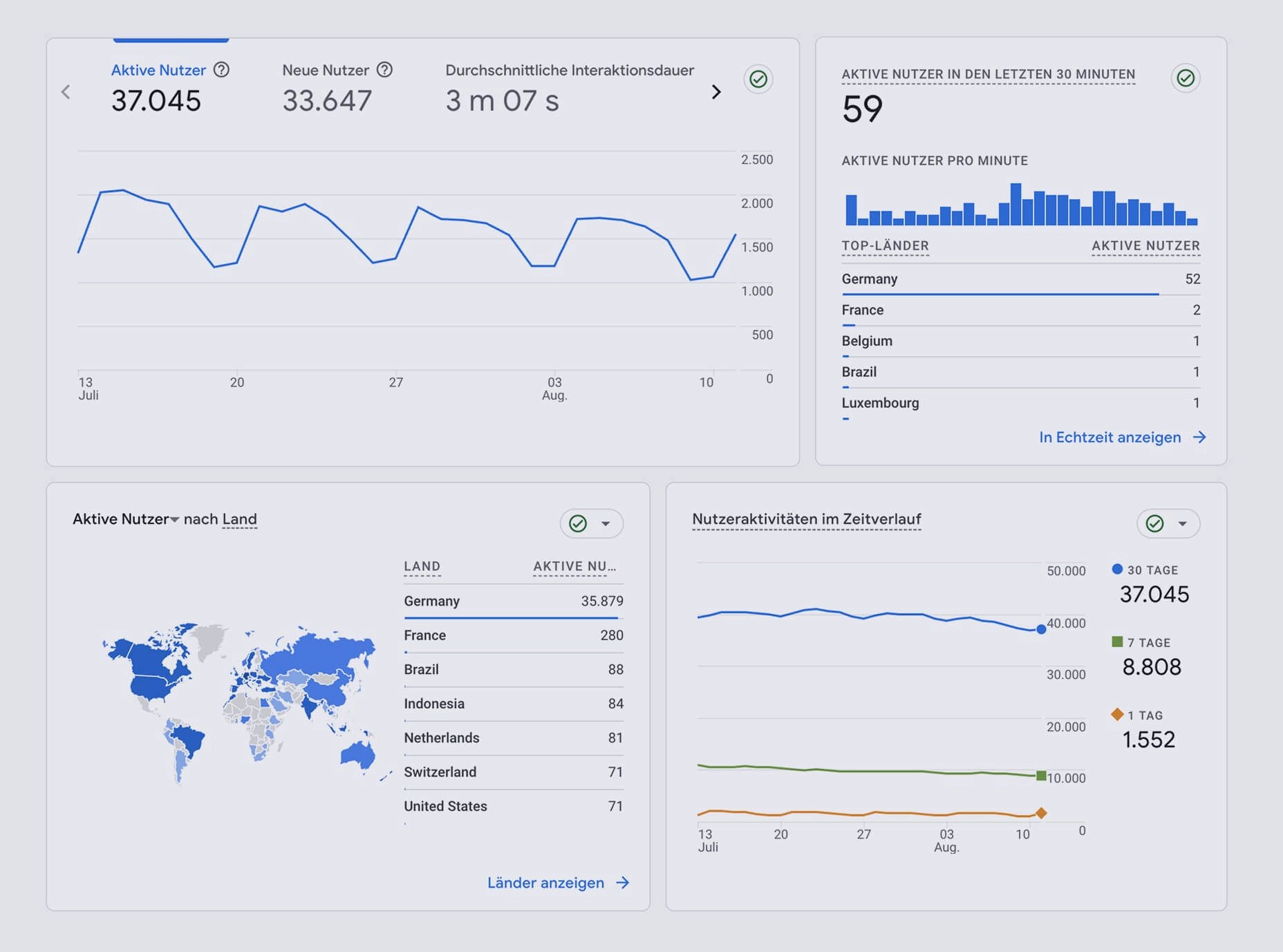Click arrow beside Länder anzeigen
The height and width of the screenshot is (952, 1283).
point(623,882)
